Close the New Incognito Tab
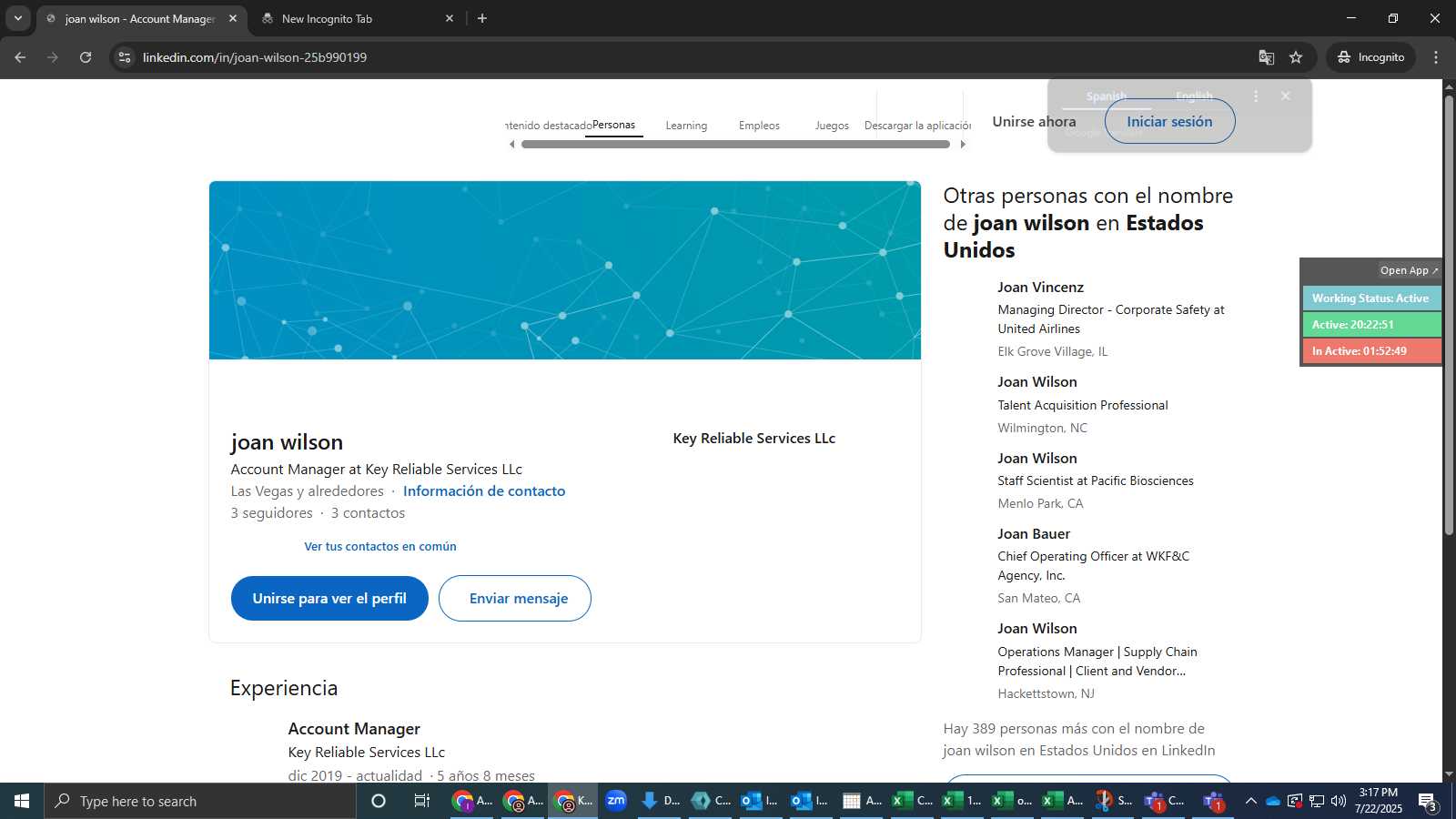Viewport: 1456px width, 819px height. [449, 18]
